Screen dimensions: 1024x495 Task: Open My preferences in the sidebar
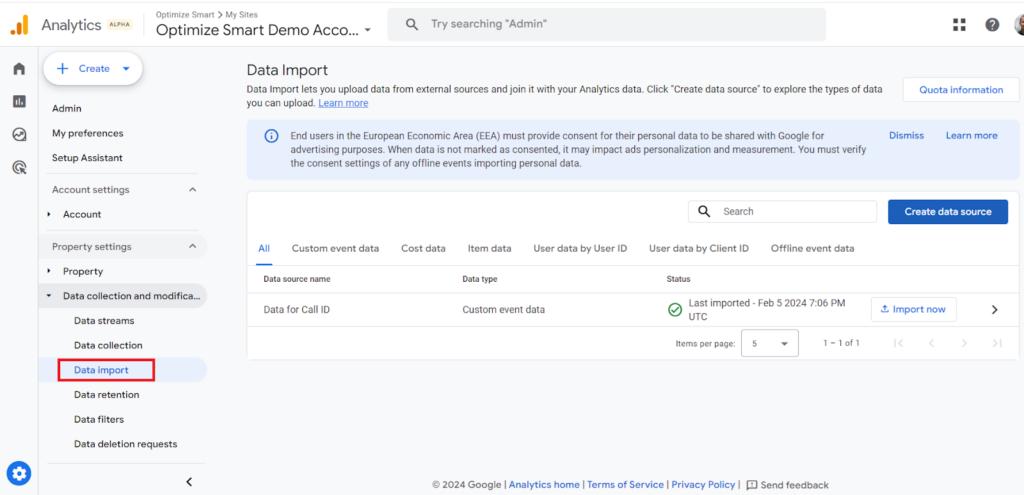(x=88, y=133)
